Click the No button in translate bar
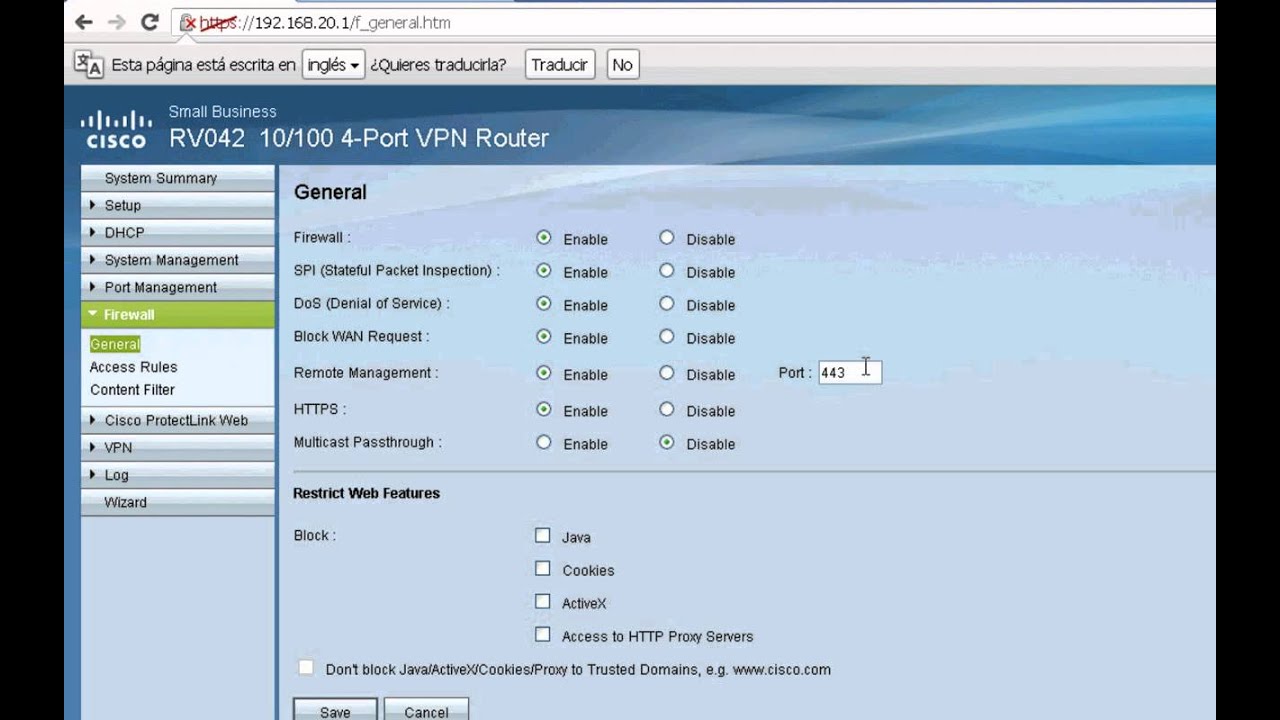This screenshot has width=1280, height=720. pyautogui.click(x=622, y=65)
